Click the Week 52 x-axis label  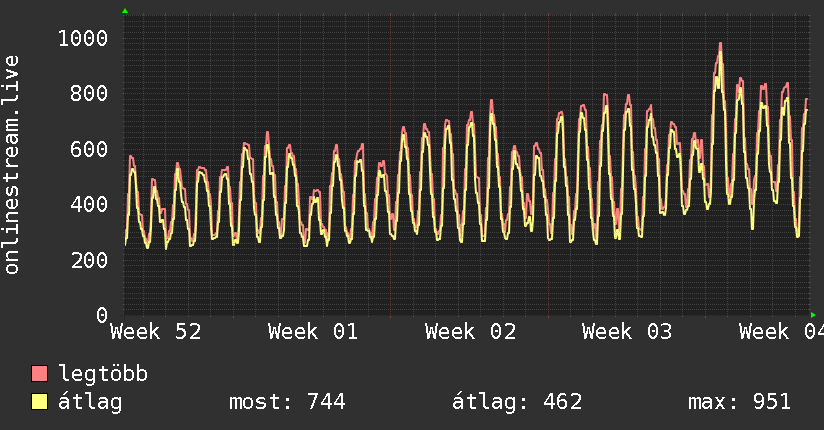pos(155,332)
